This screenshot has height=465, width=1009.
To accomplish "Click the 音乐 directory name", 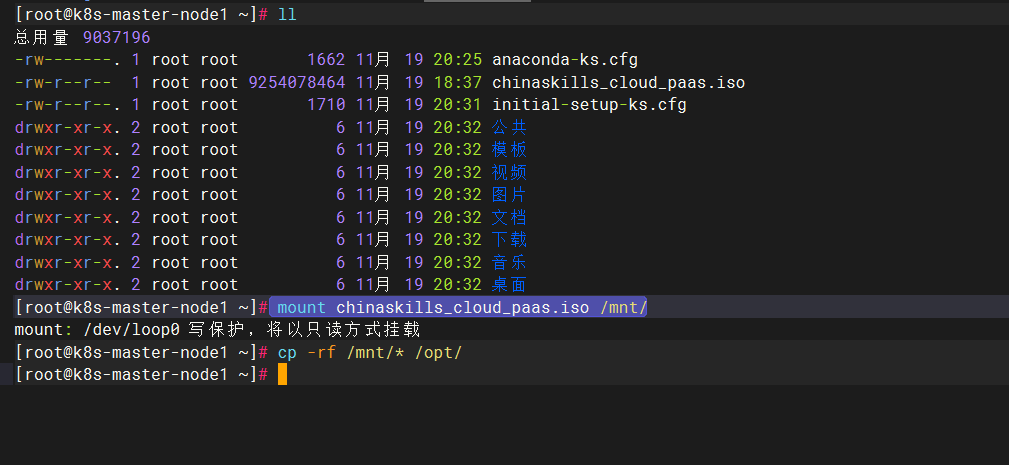I will 509,262.
